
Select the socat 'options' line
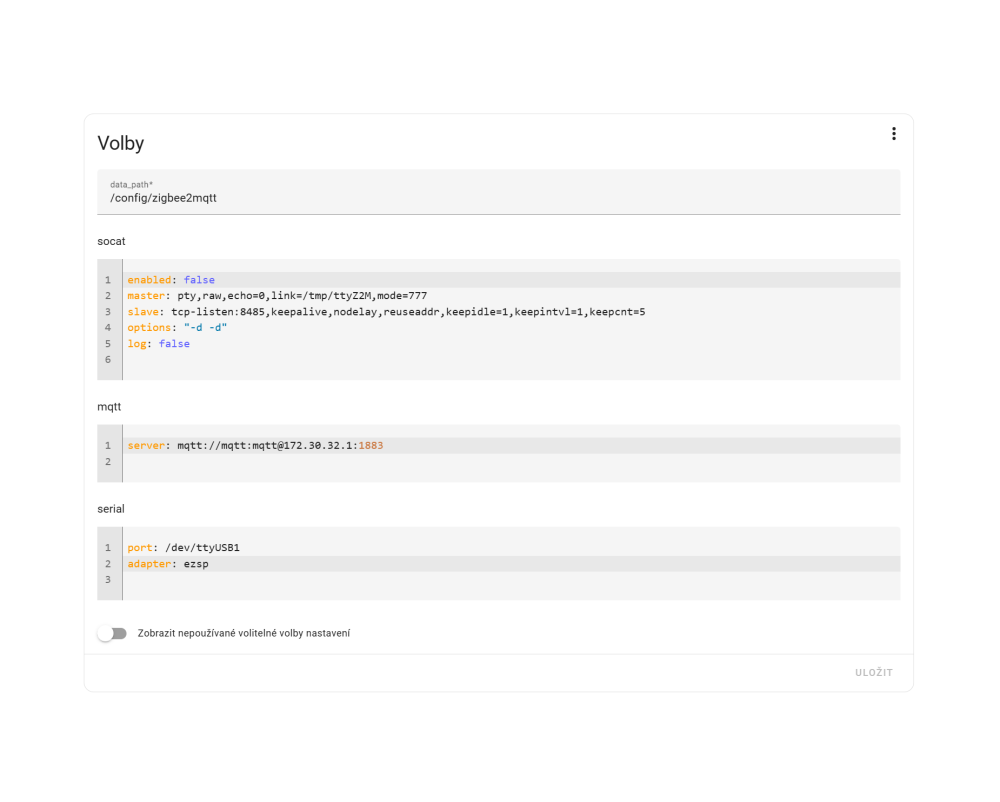coord(177,328)
